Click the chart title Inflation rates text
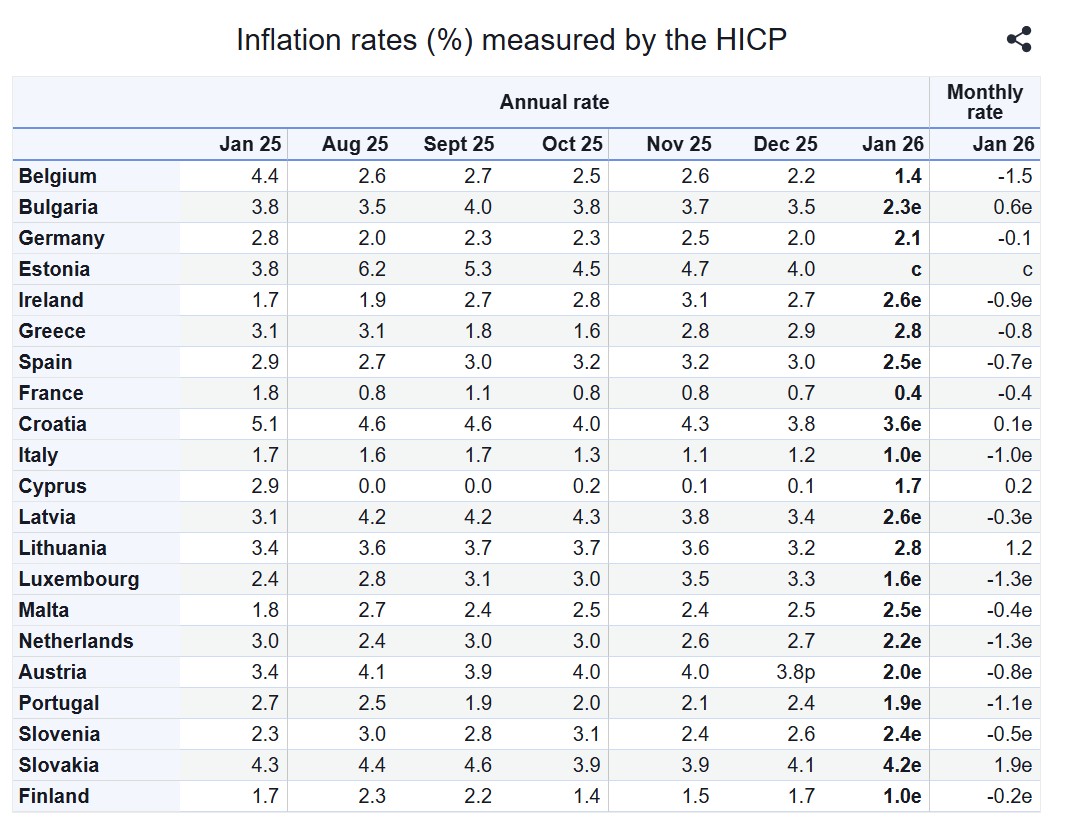Viewport: 1088px width, 827px height. pyautogui.click(x=511, y=40)
